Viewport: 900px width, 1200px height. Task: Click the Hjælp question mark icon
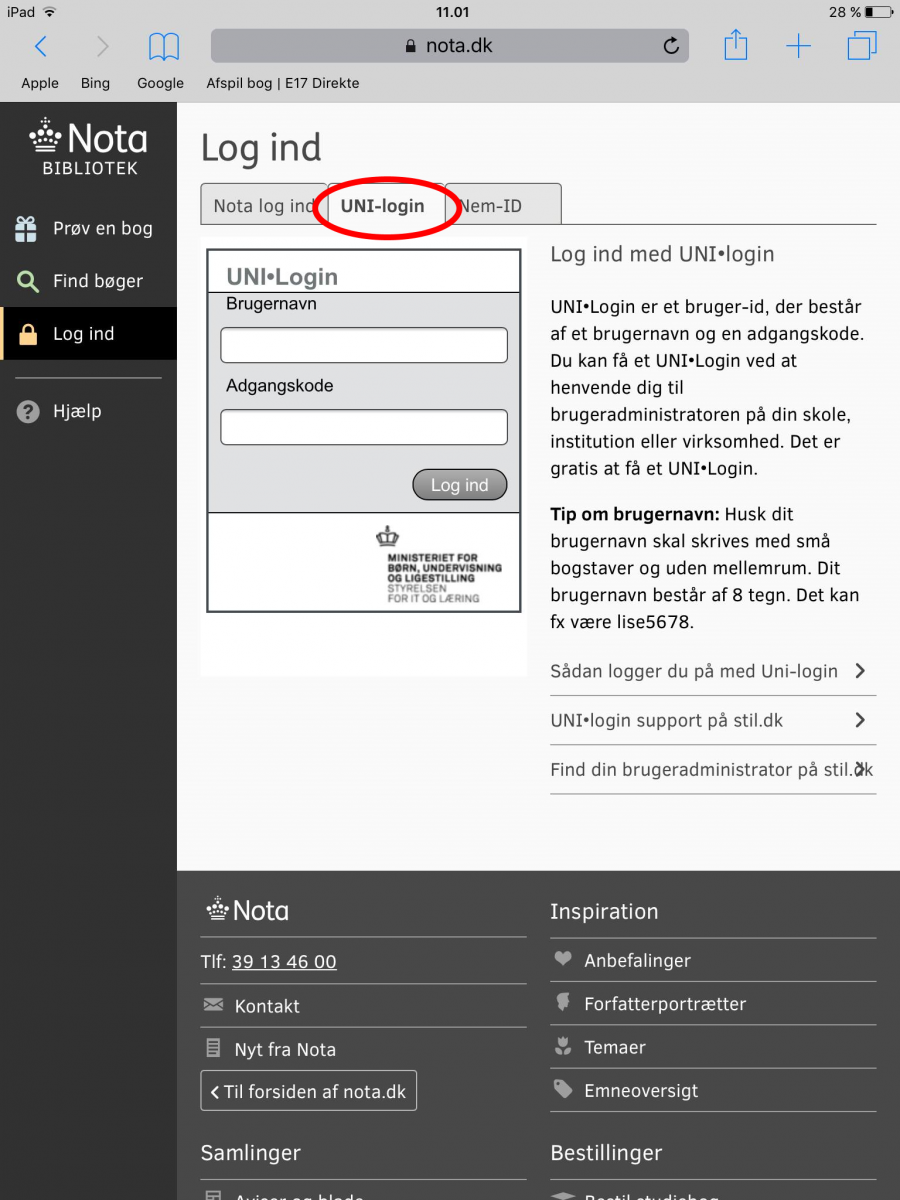click(x=27, y=411)
